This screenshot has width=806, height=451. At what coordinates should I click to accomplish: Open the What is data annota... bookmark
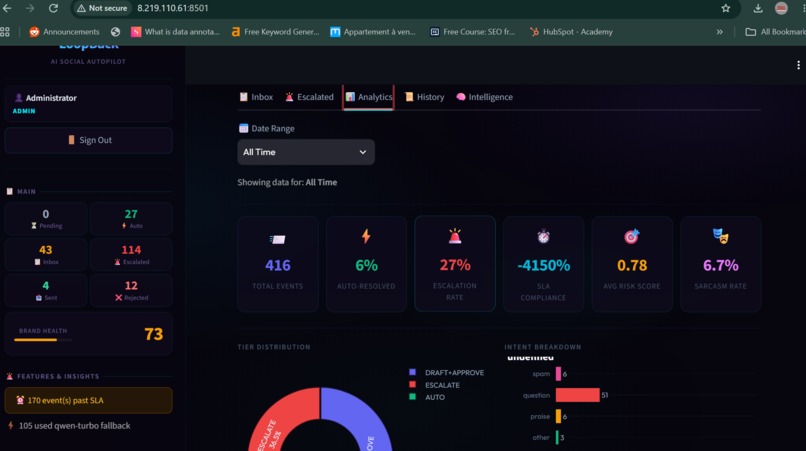[x=175, y=32]
